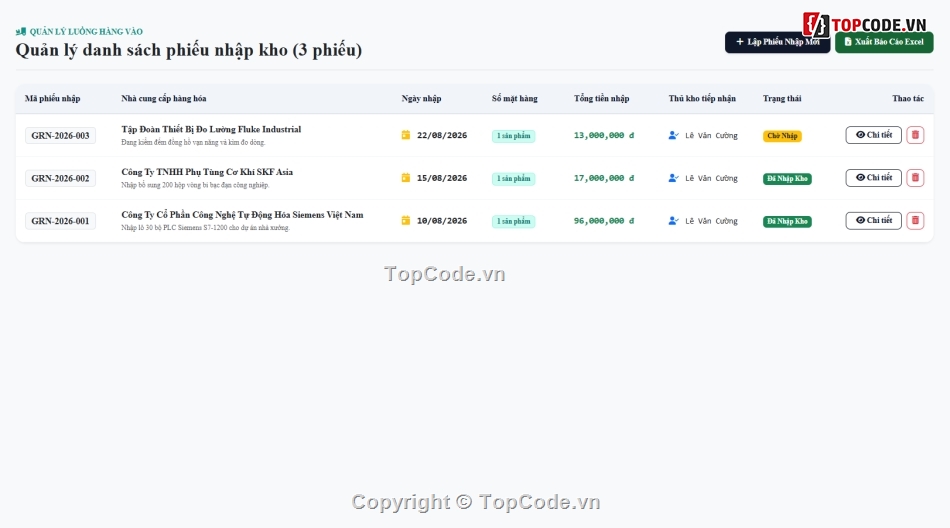Image resolution: width=950 pixels, height=528 pixels.
Task: Click user icon in GRN-2026-001 row
Action: pos(673,221)
